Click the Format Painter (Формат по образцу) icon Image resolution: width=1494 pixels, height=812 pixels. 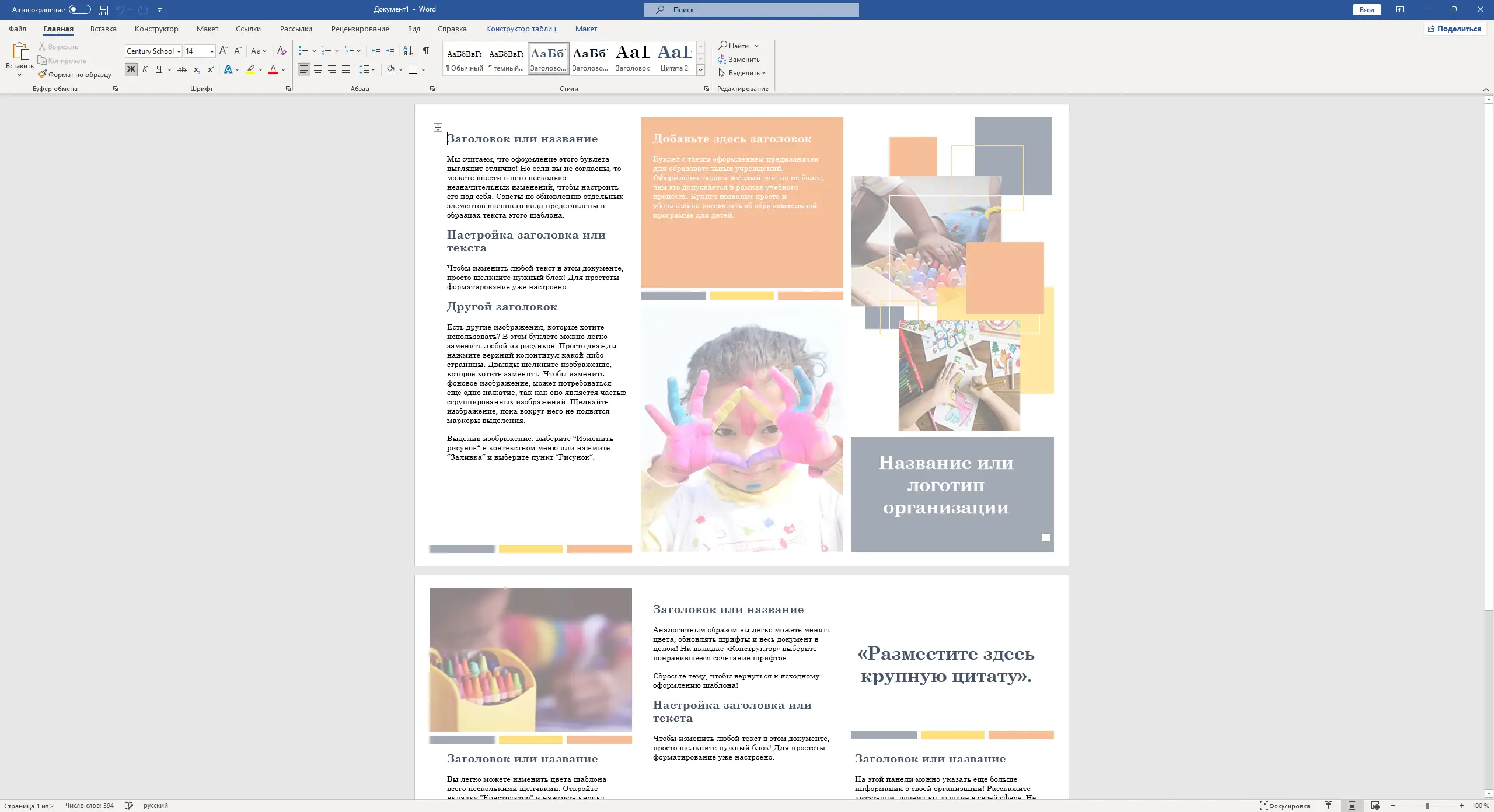click(42, 74)
